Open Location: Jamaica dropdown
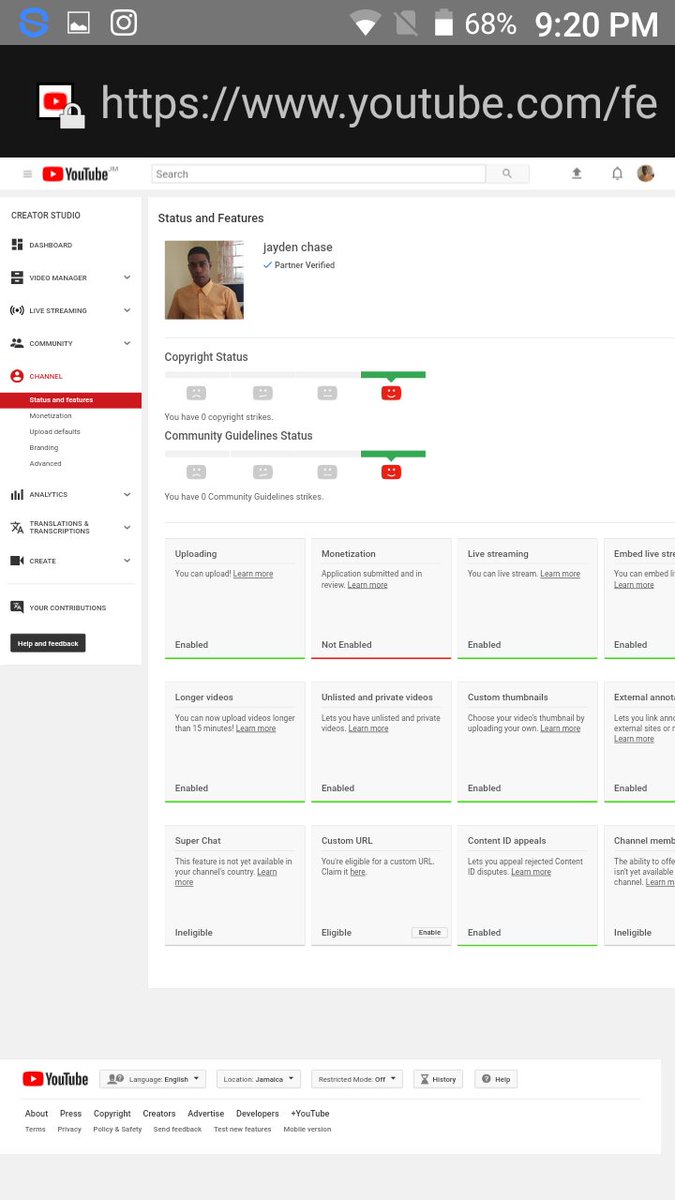Screen dimensions: 675x1200 [258, 1079]
